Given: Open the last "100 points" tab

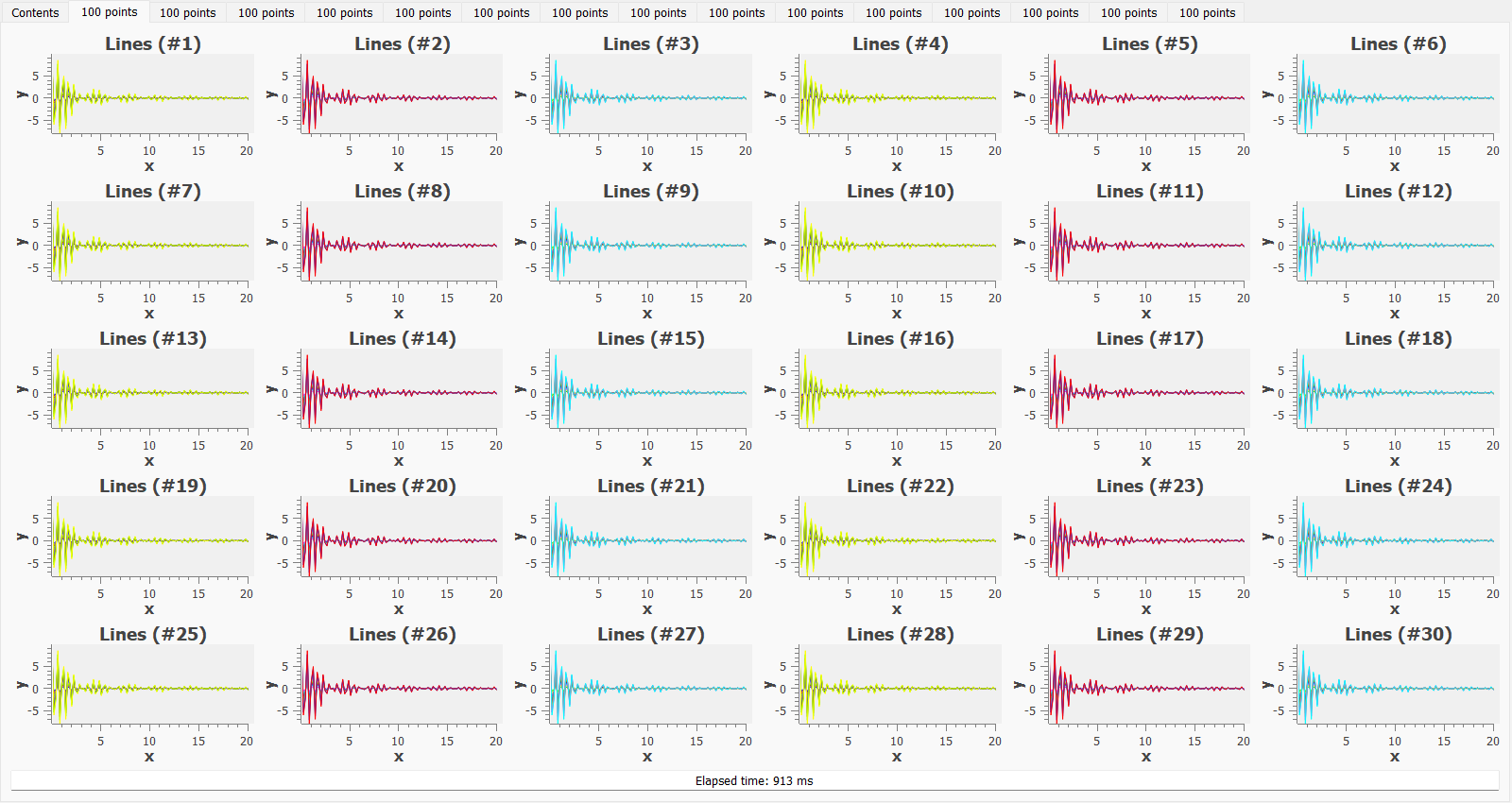Looking at the screenshot, I should (1207, 12).
